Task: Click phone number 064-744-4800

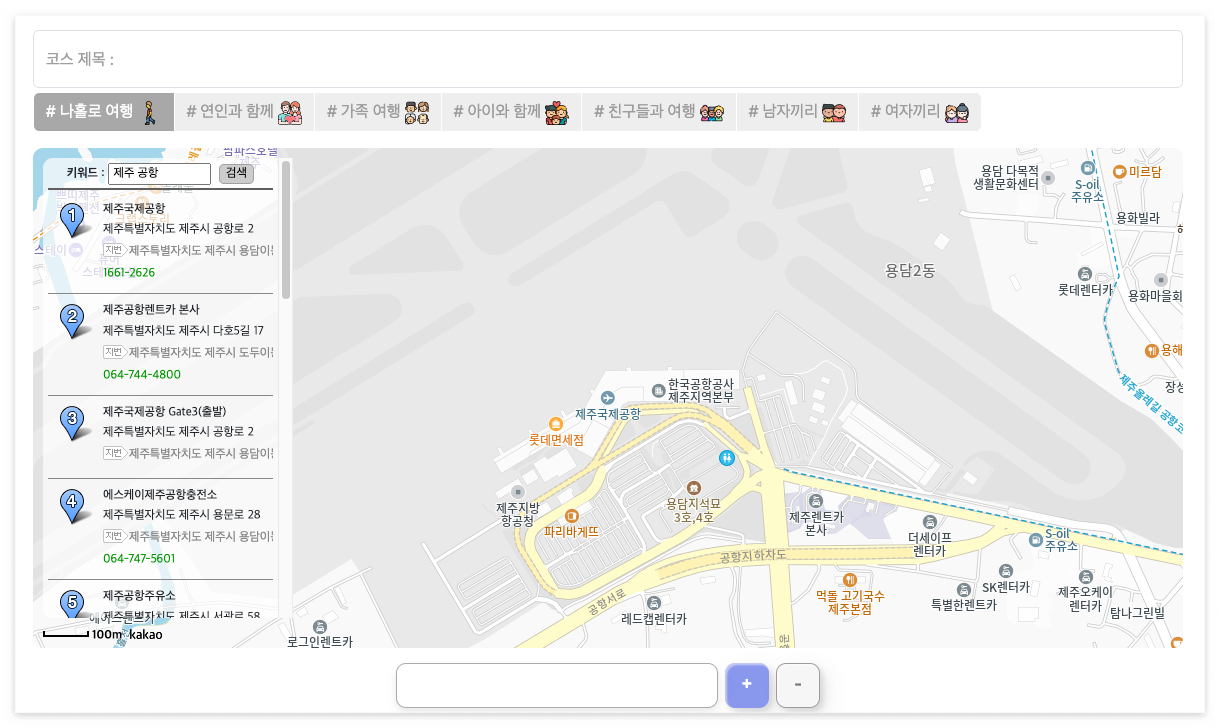Action: tap(142, 374)
